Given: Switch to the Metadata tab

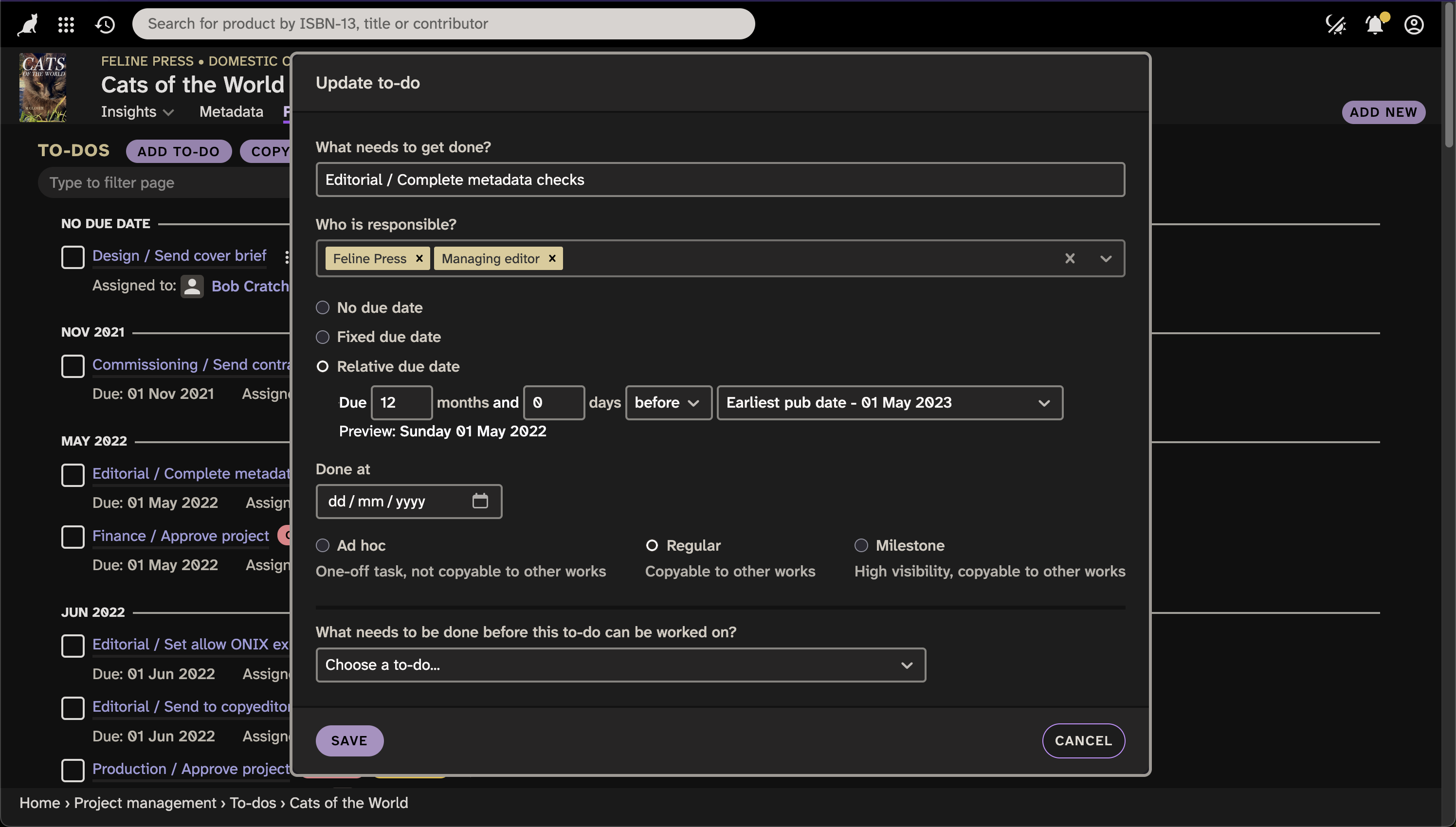Looking at the screenshot, I should tap(231, 112).
